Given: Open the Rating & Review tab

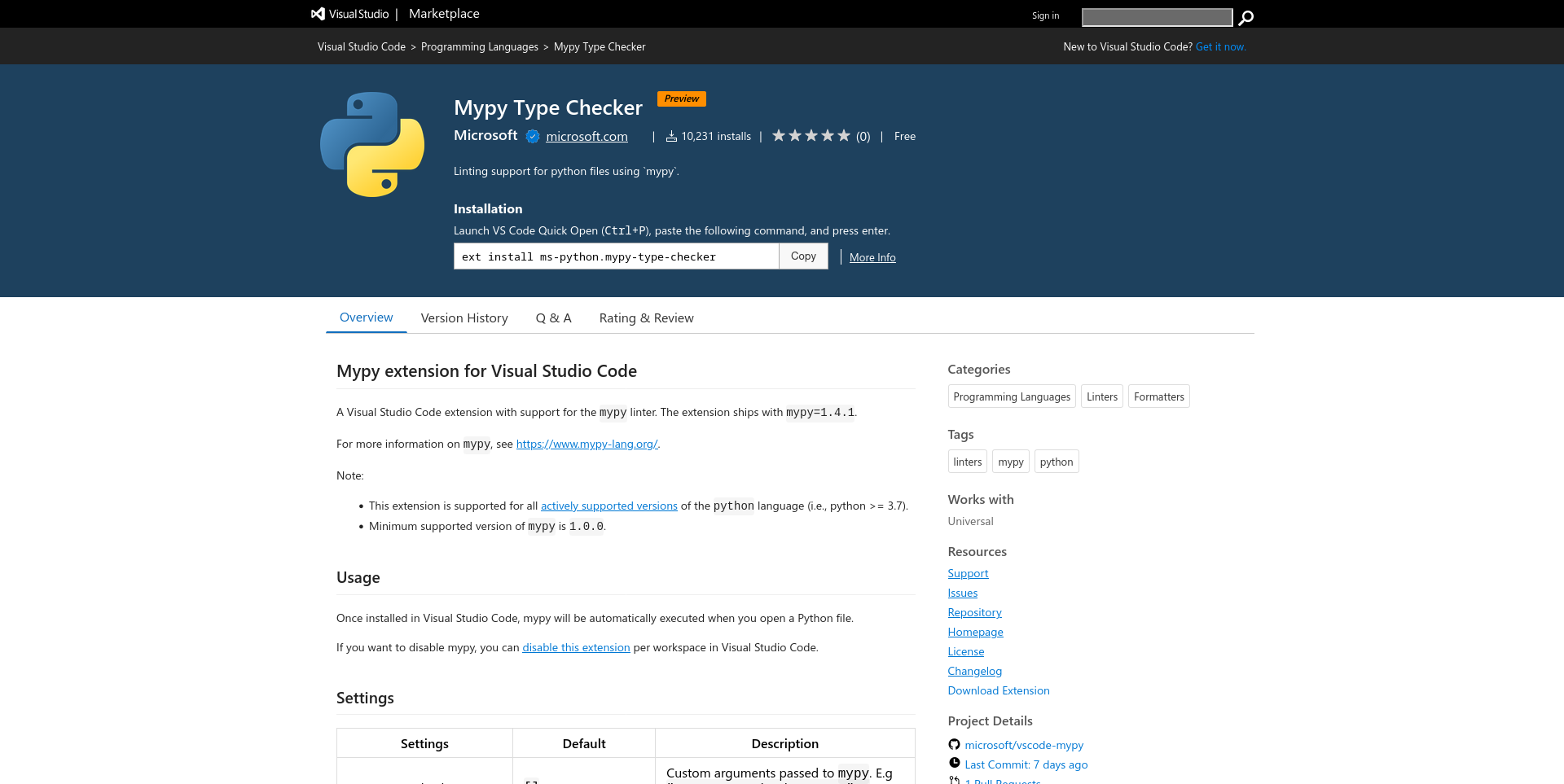Looking at the screenshot, I should click(646, 318).
